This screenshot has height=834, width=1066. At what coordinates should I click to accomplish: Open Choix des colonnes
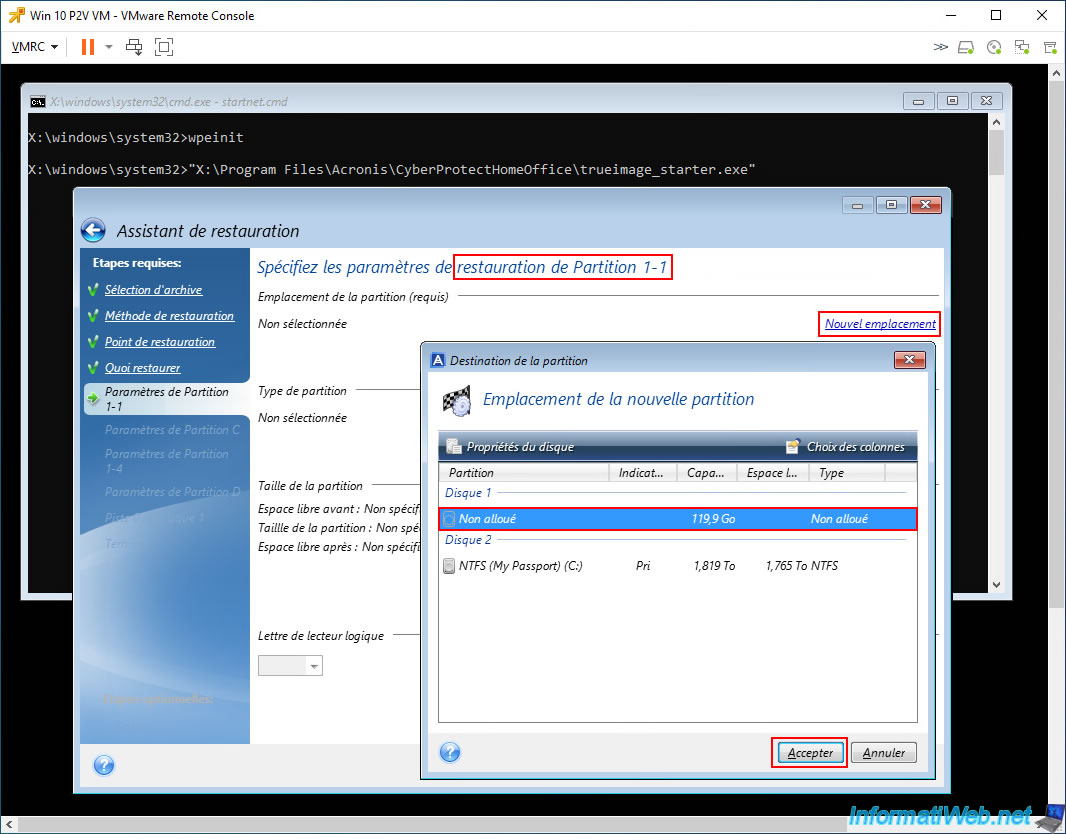[845, 447]
